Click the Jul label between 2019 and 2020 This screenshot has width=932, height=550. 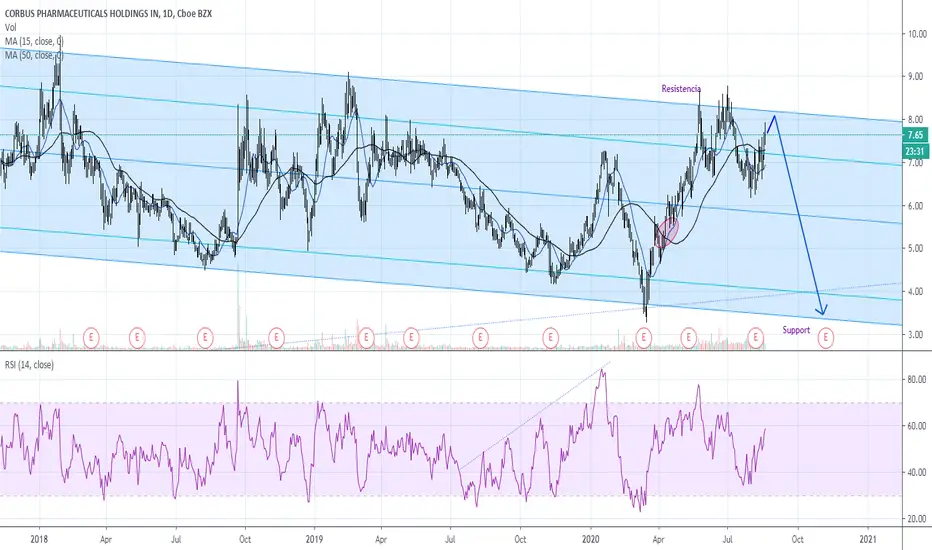pyautogui.click(x=451, y=540)
